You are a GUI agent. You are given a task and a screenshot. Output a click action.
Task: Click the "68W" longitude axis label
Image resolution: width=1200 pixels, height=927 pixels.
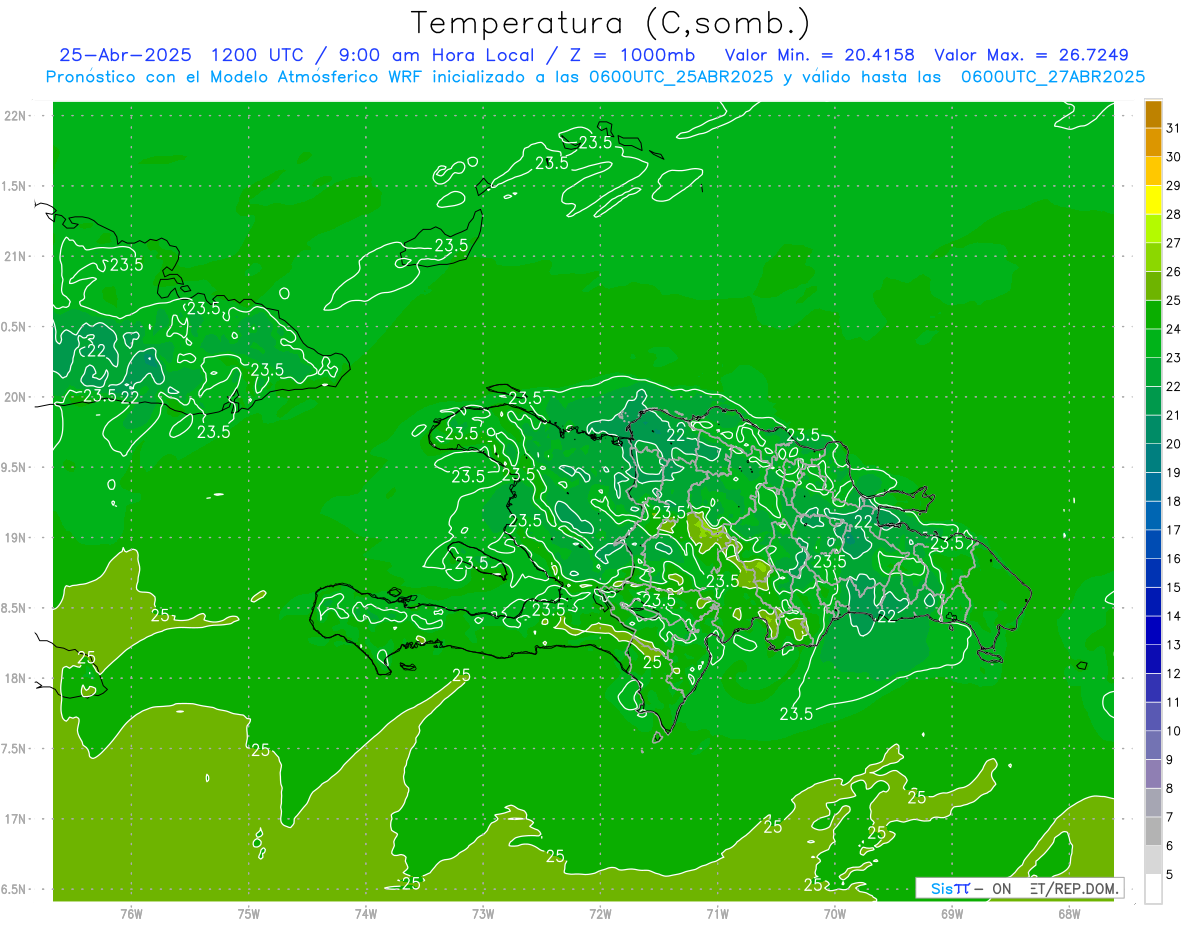click(1069, 913)
